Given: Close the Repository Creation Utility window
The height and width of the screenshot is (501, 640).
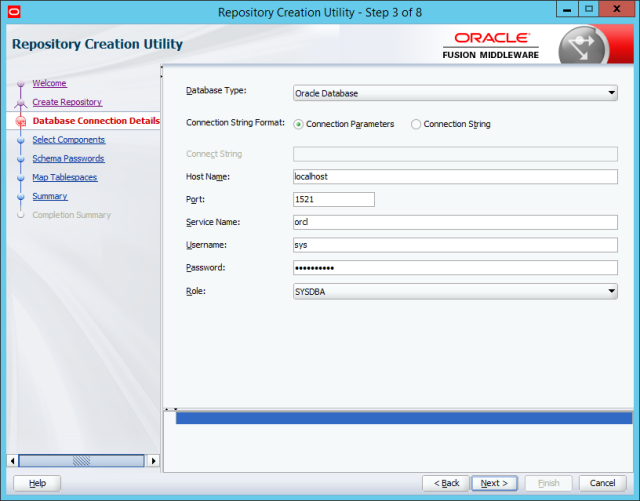Looking at the screenshot, I should click(617, 9).
